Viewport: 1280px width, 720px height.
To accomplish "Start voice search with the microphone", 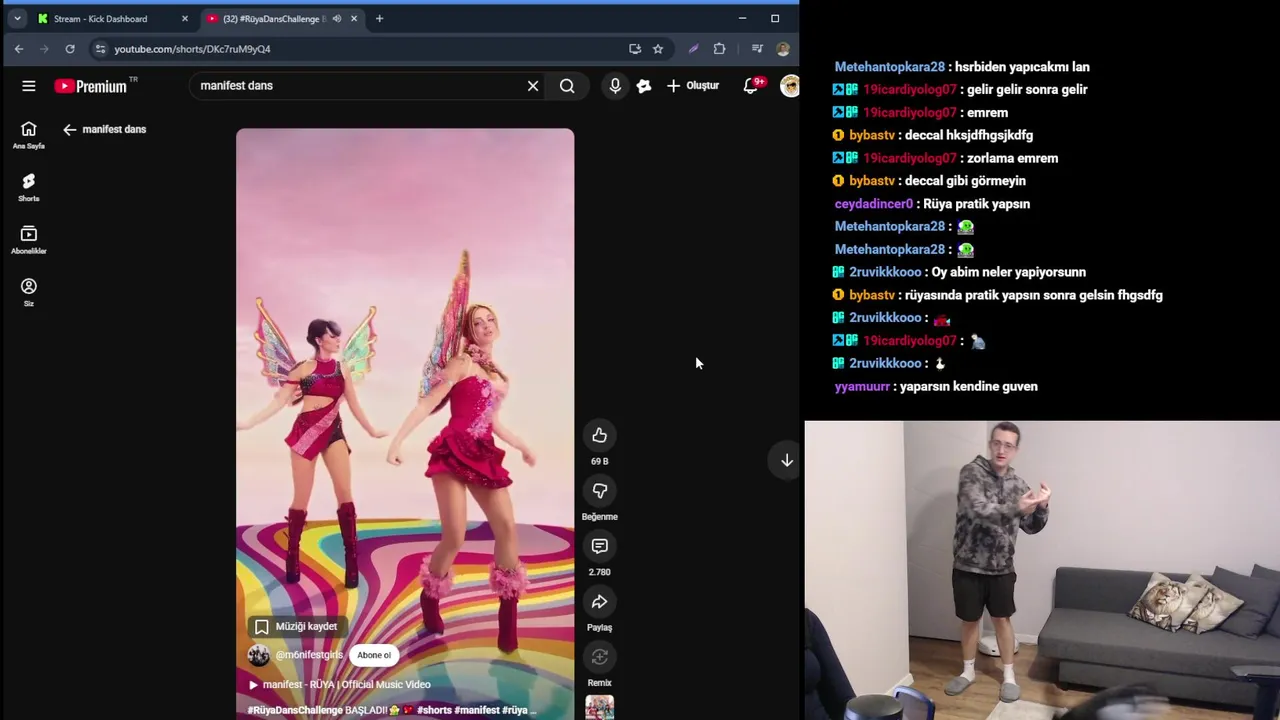I will (x=615, y=86).
